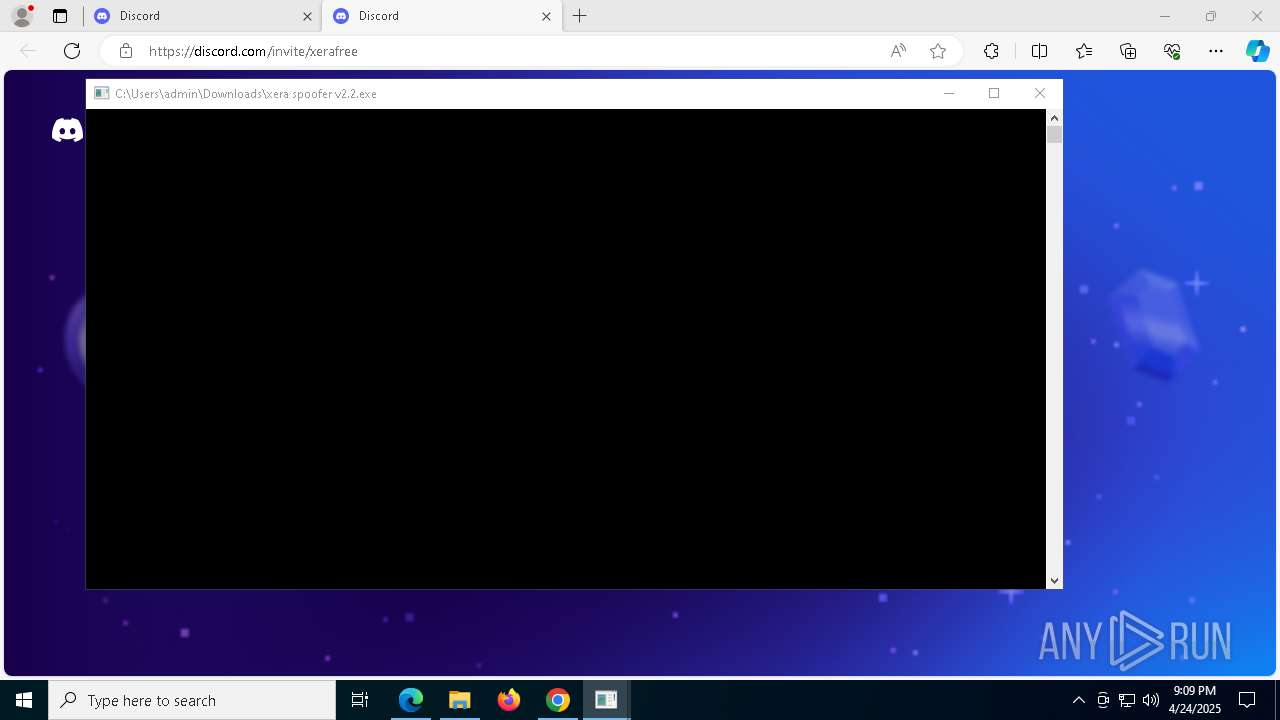
Task: Activate the Read aloud icon
Action: pos(898,51)
